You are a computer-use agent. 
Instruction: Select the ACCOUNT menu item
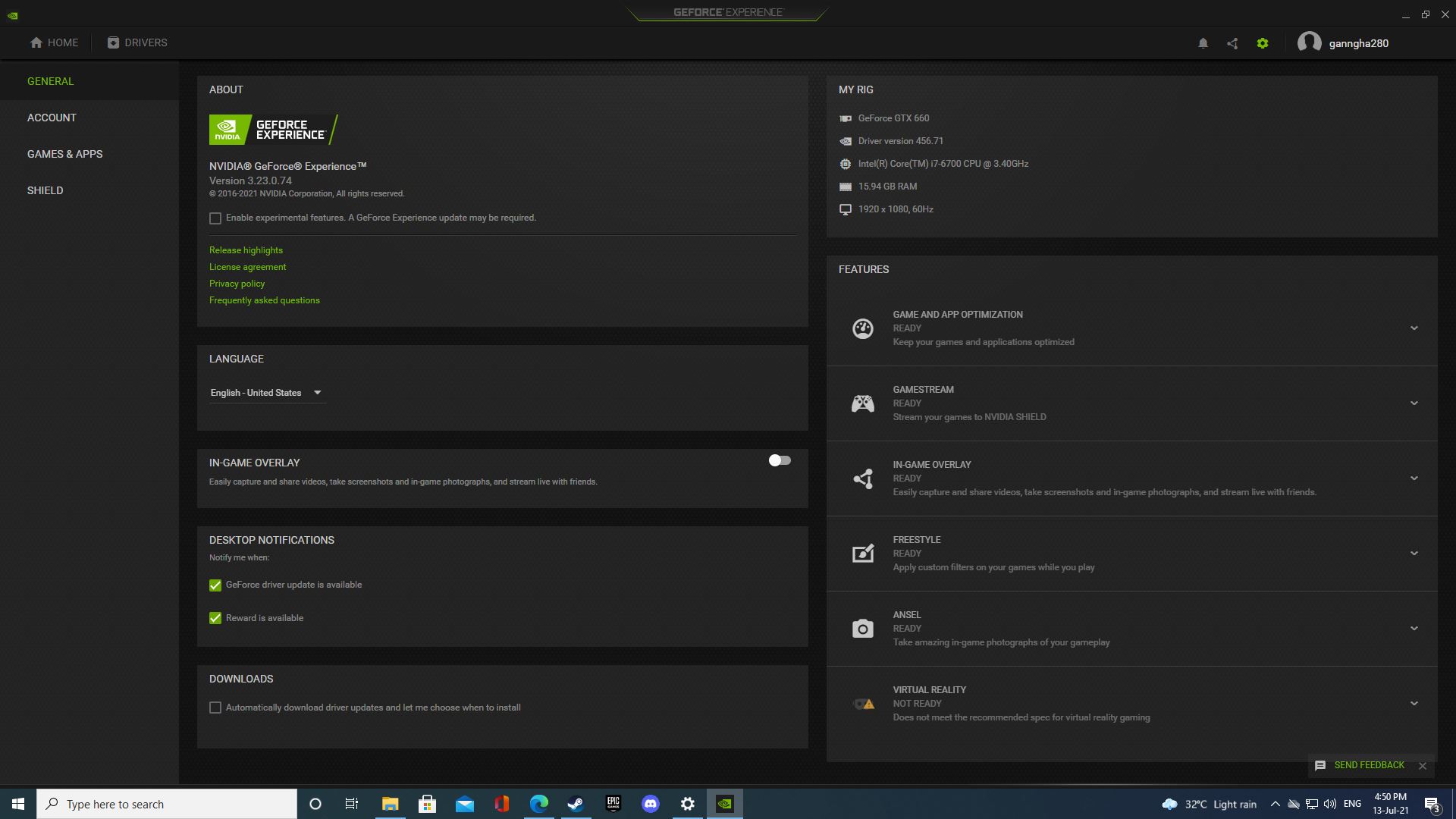(x=51, y=117)
